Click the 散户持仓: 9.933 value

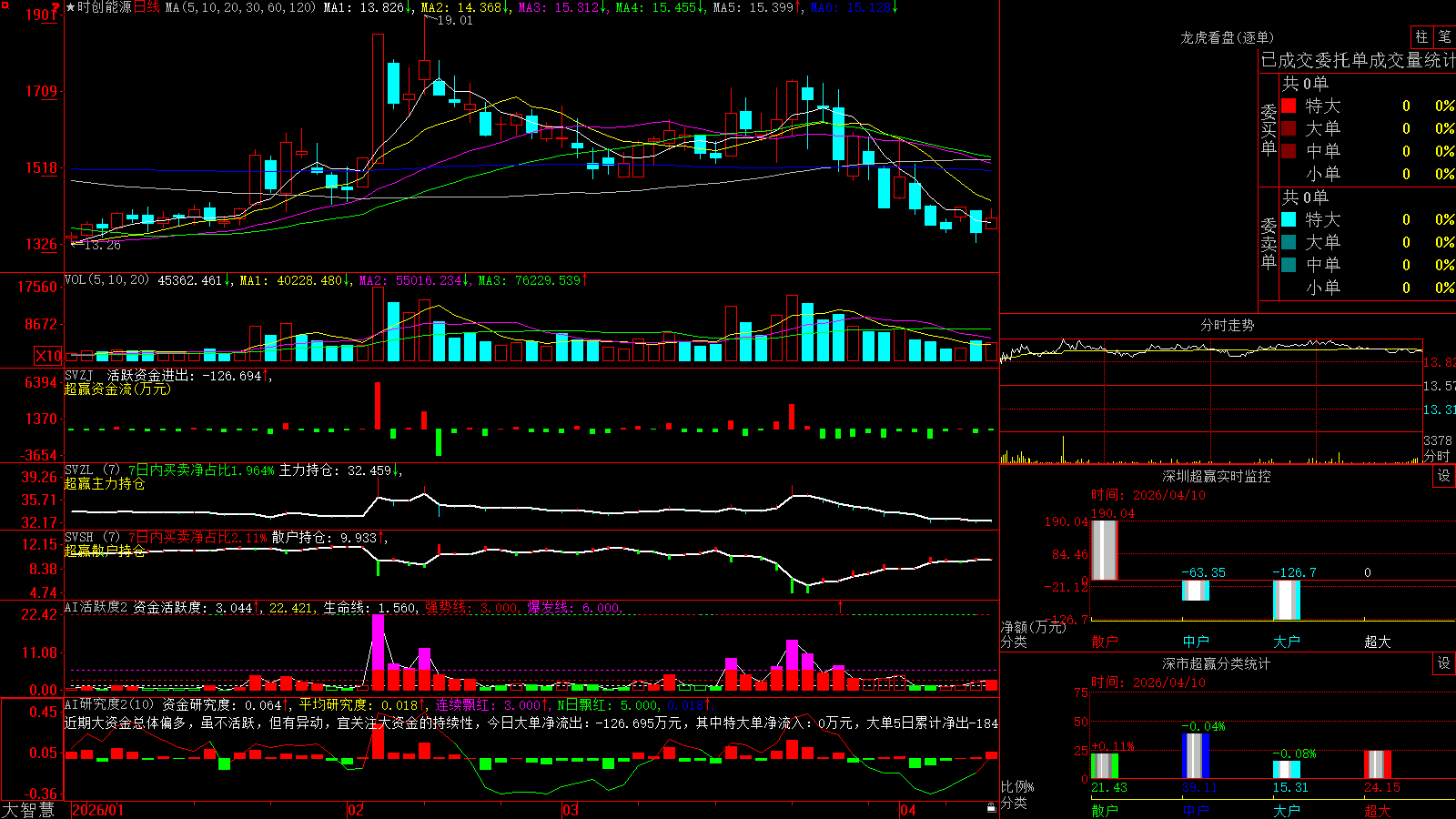coord(324,537)
